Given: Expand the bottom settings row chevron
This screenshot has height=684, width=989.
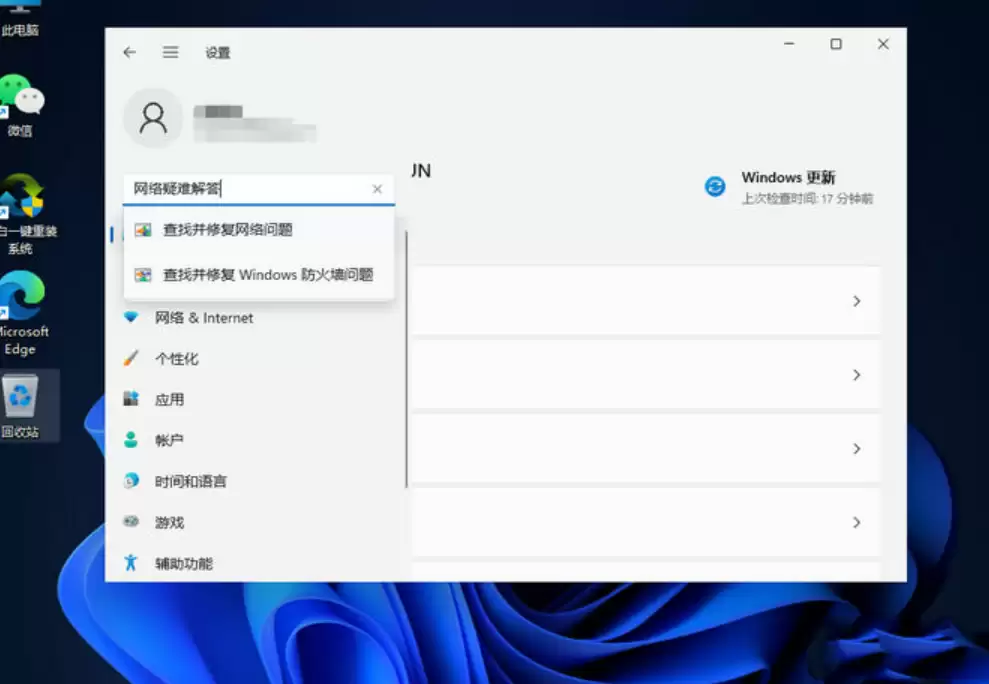Looking at the screenshot, I should coord(857,522).
